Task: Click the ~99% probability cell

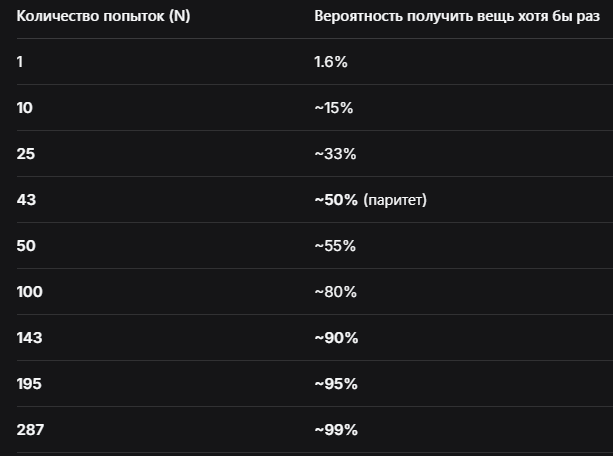Action: coord(335,430)
